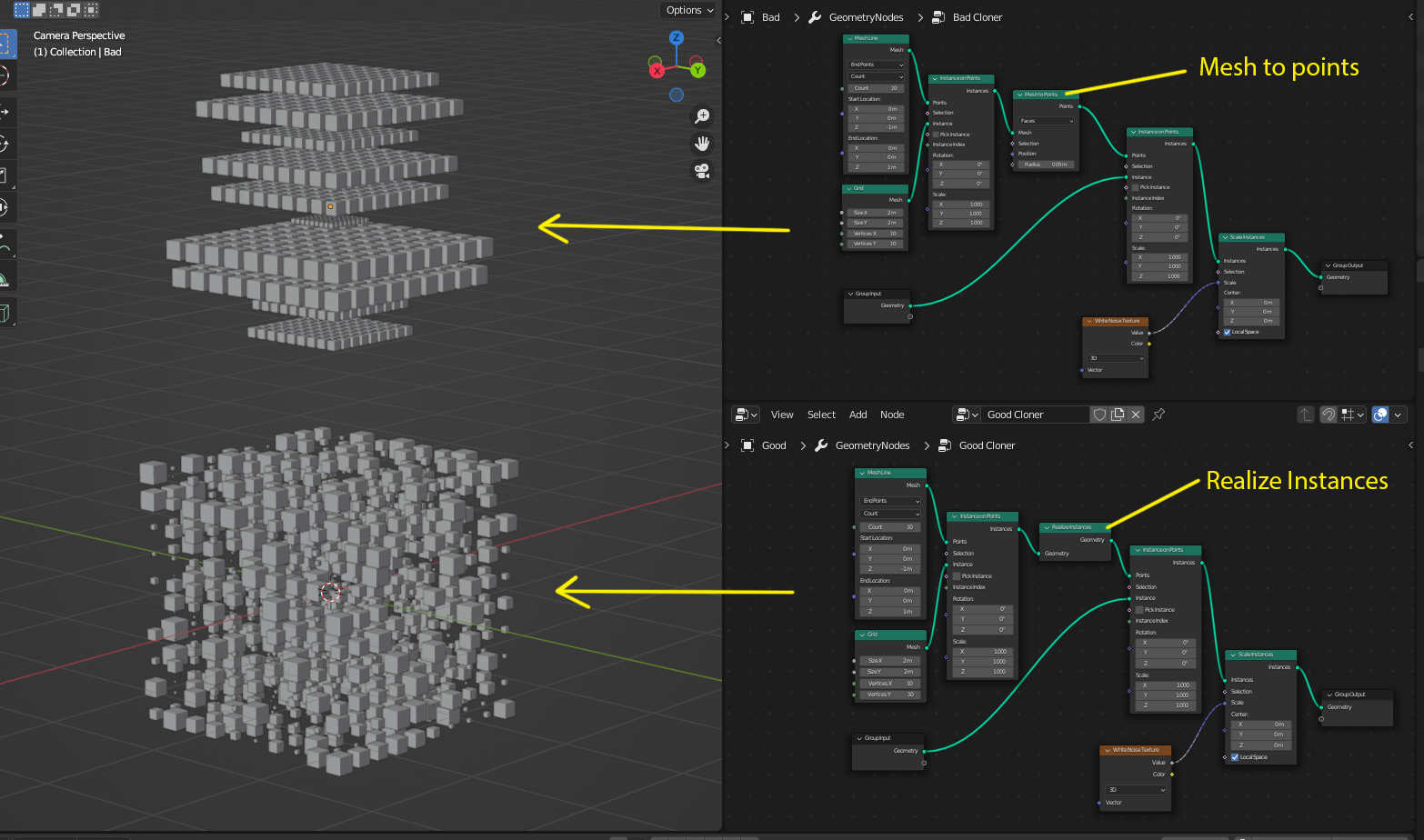Screen dimensions: 1424x840
Task: Pin the node tree with pushpin icon
Action: click(x=1158, y=415)
